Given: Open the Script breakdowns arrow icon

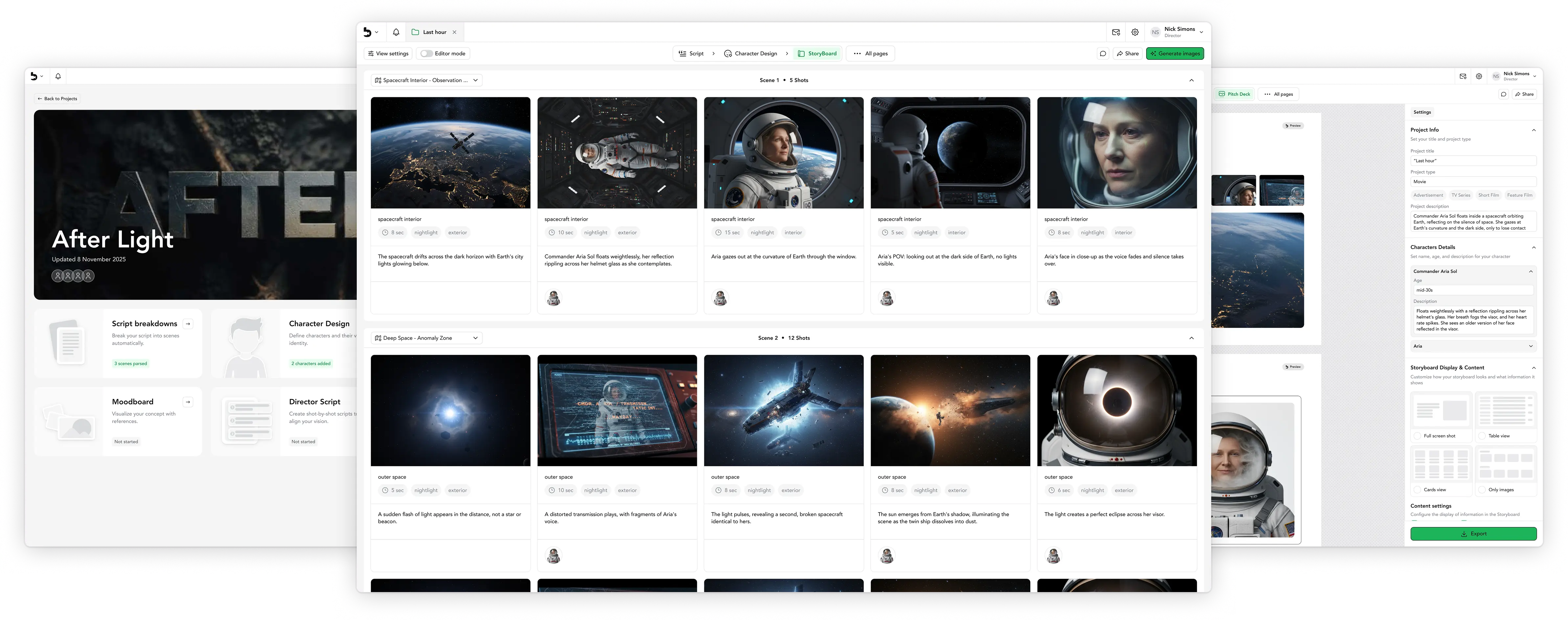Looking at the screenshot, I should click(x=188, y=324).
